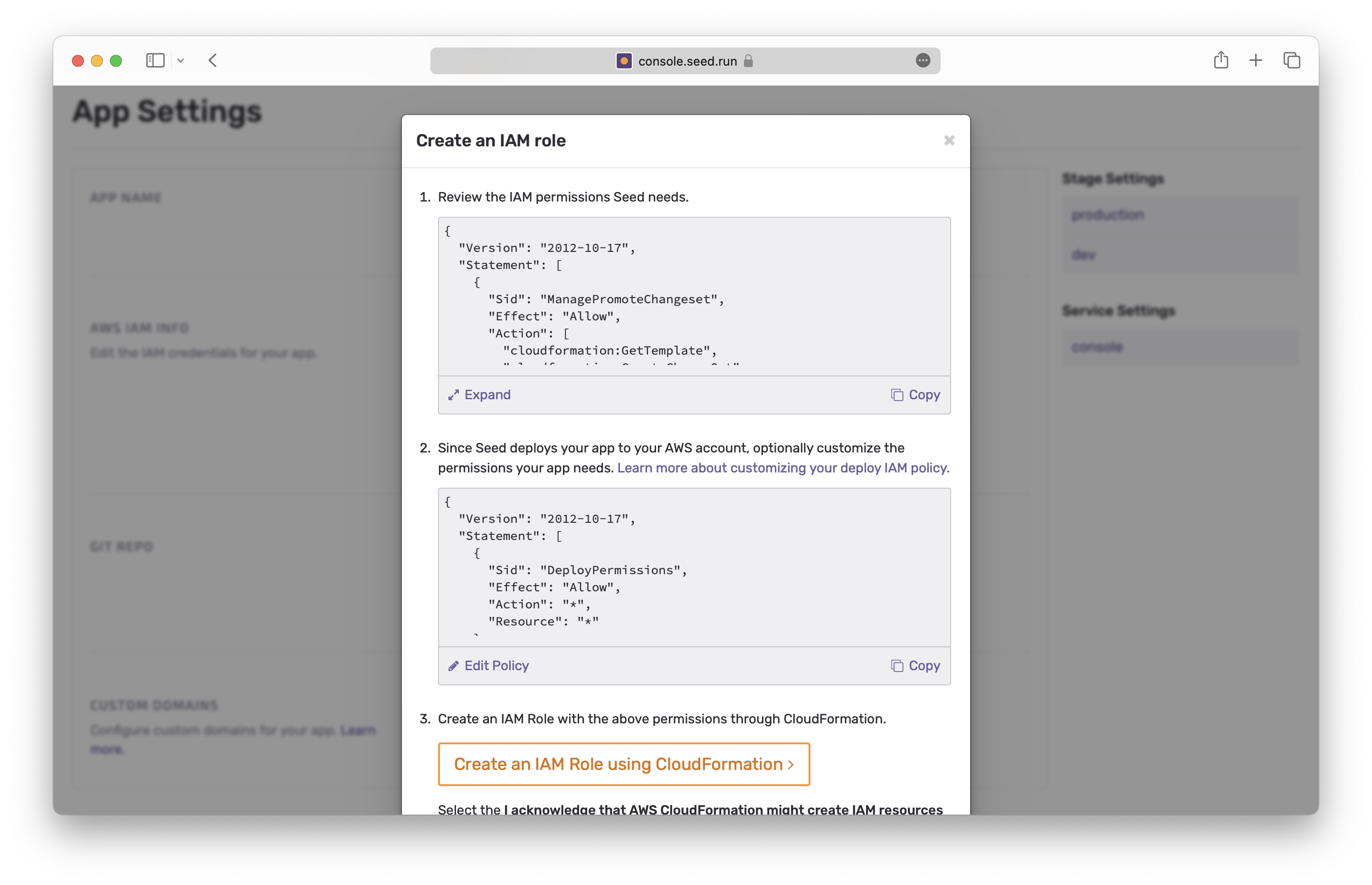
Task: Show tab overview icon
Action: click(x=1292, y=60)
